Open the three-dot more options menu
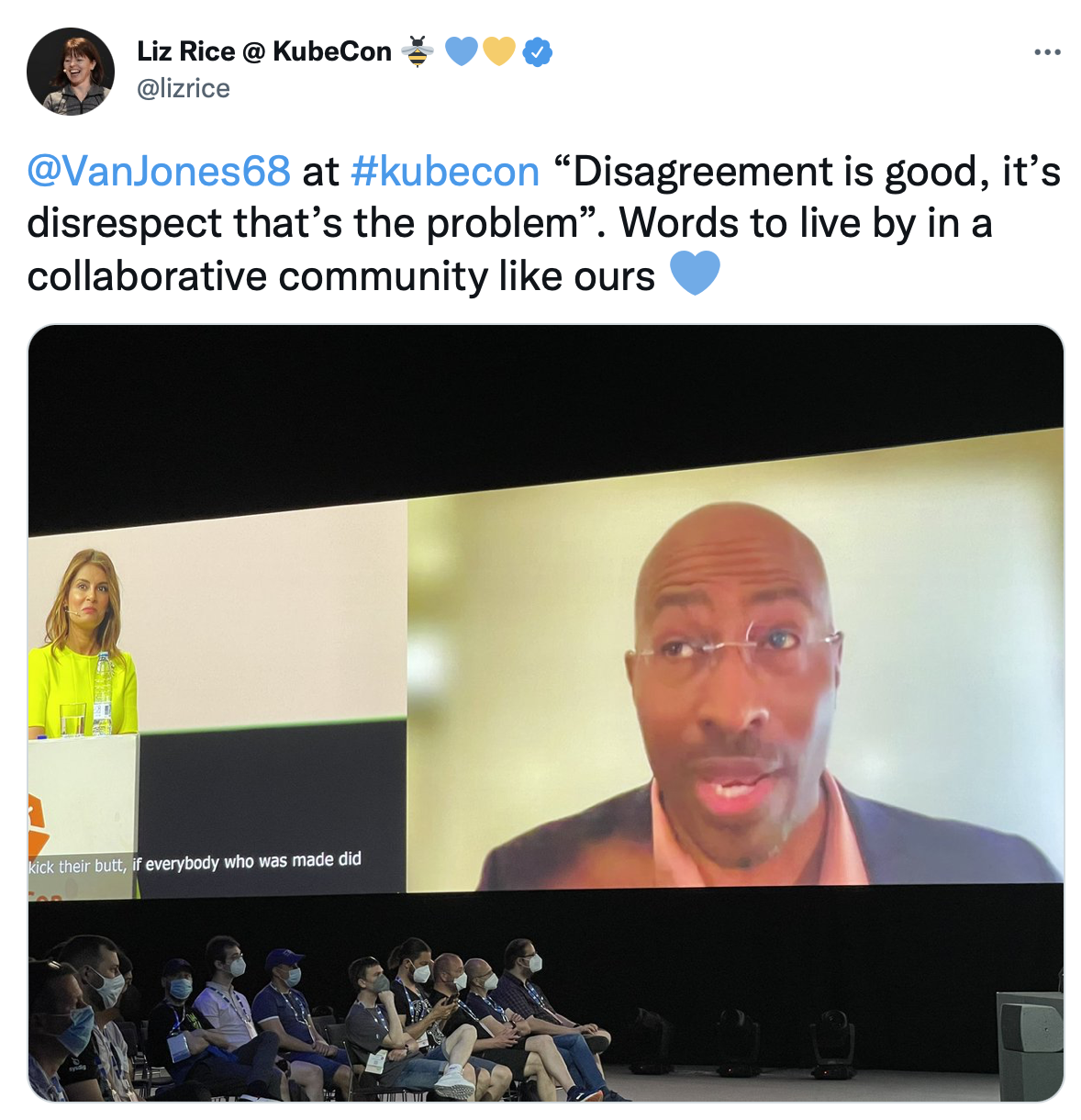This screenshot has width=1081, height=1120. click(x=1047, y=52)
